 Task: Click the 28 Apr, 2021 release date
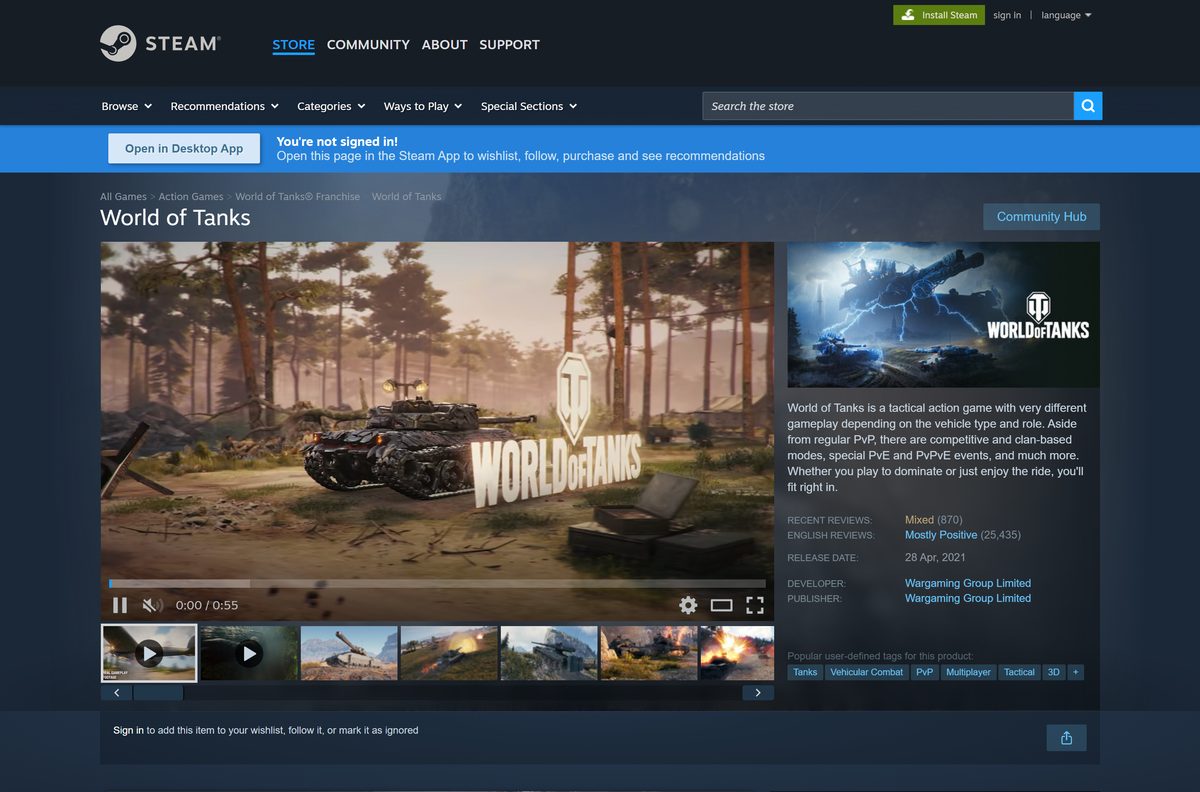(x=935, y=557)
